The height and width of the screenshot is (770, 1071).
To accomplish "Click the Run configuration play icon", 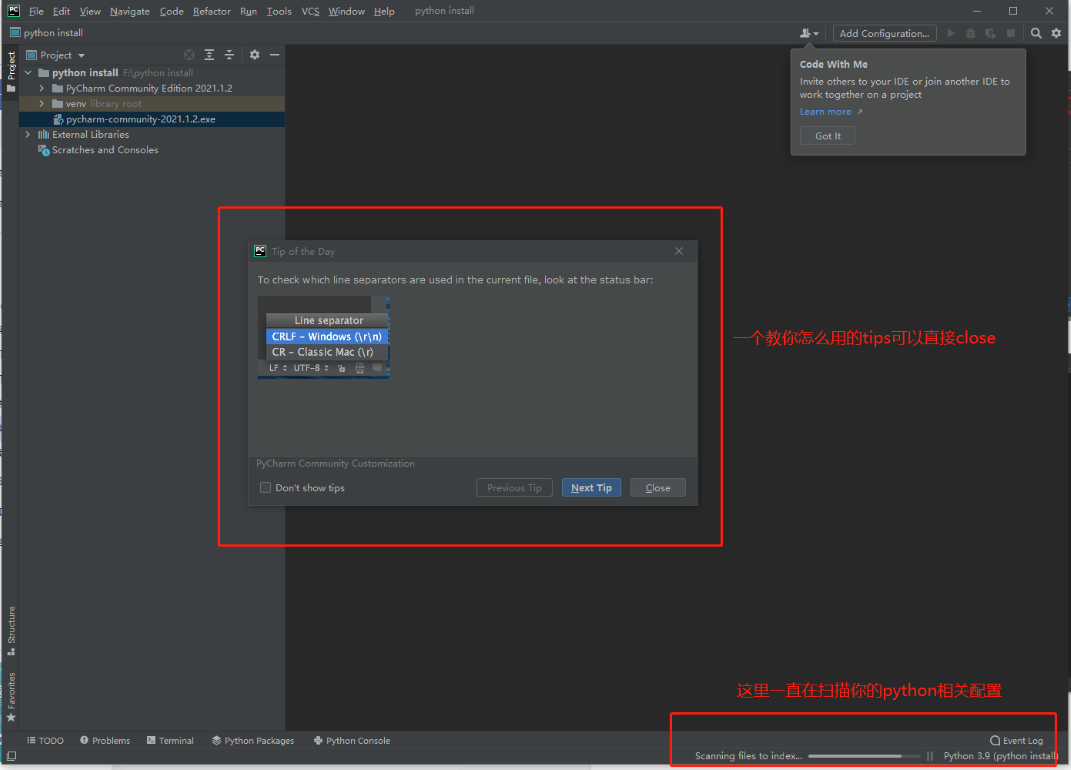I will point(951,33).
